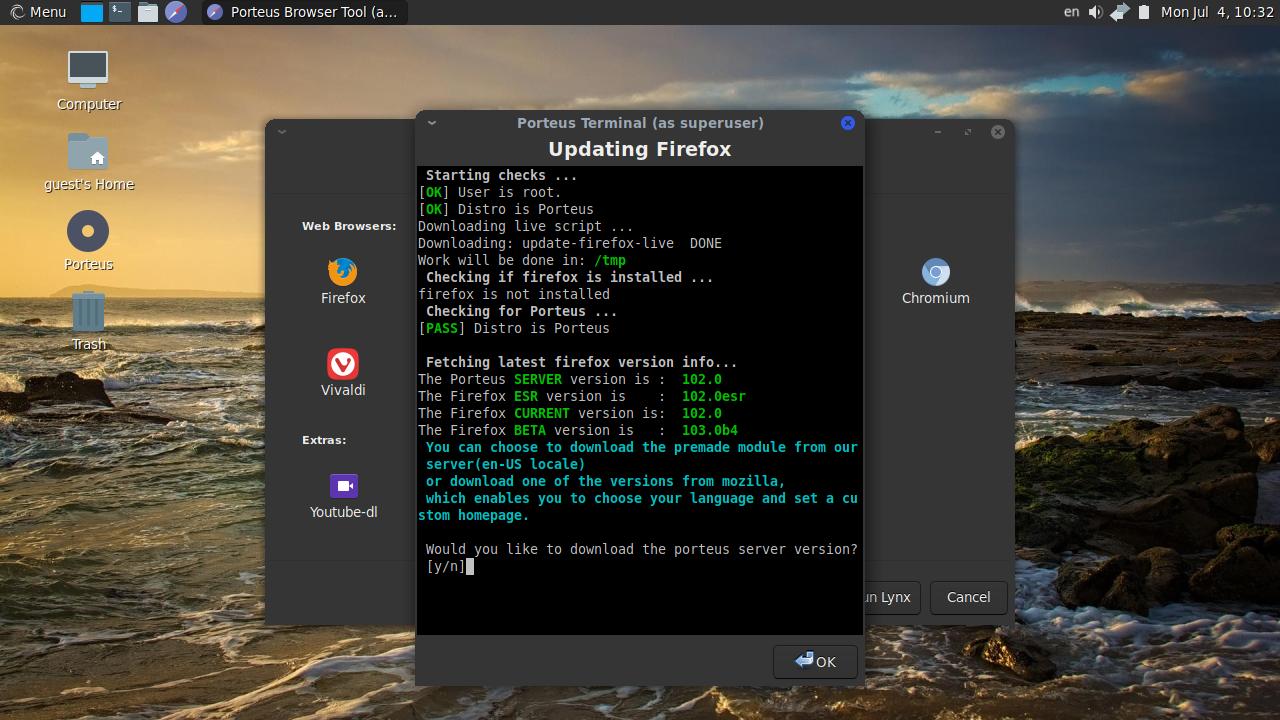Screen dimensions: 1280x720
Task: Click Cancel in the Browser Tool window
Action: click(968, 597)
